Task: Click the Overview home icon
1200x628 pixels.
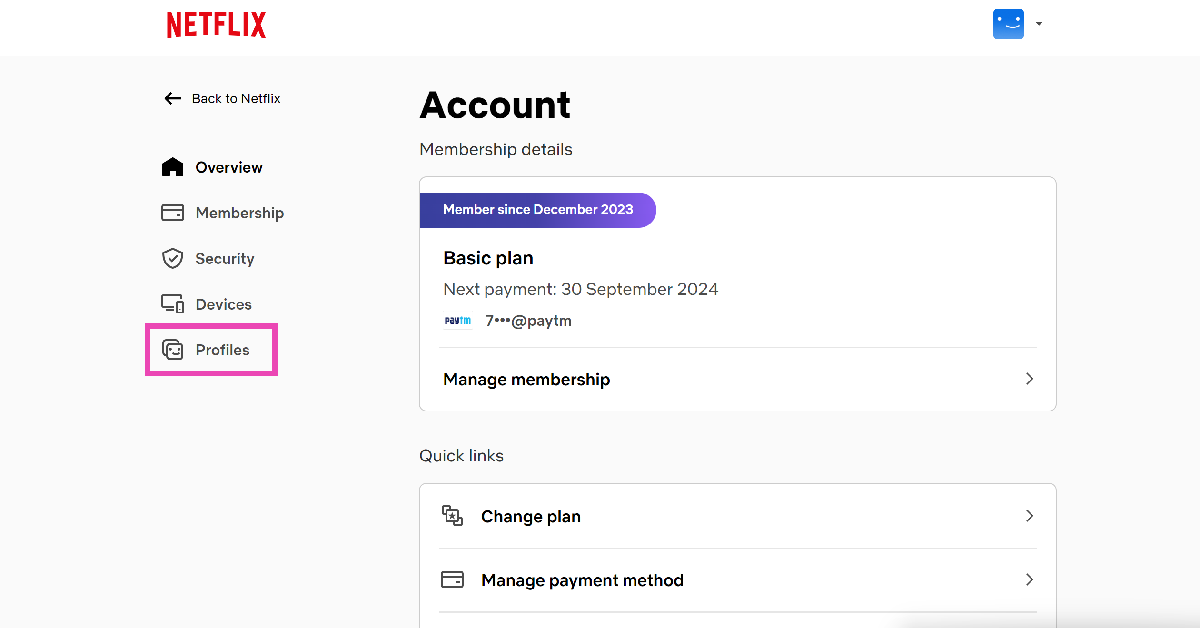Action: [173, 167]
